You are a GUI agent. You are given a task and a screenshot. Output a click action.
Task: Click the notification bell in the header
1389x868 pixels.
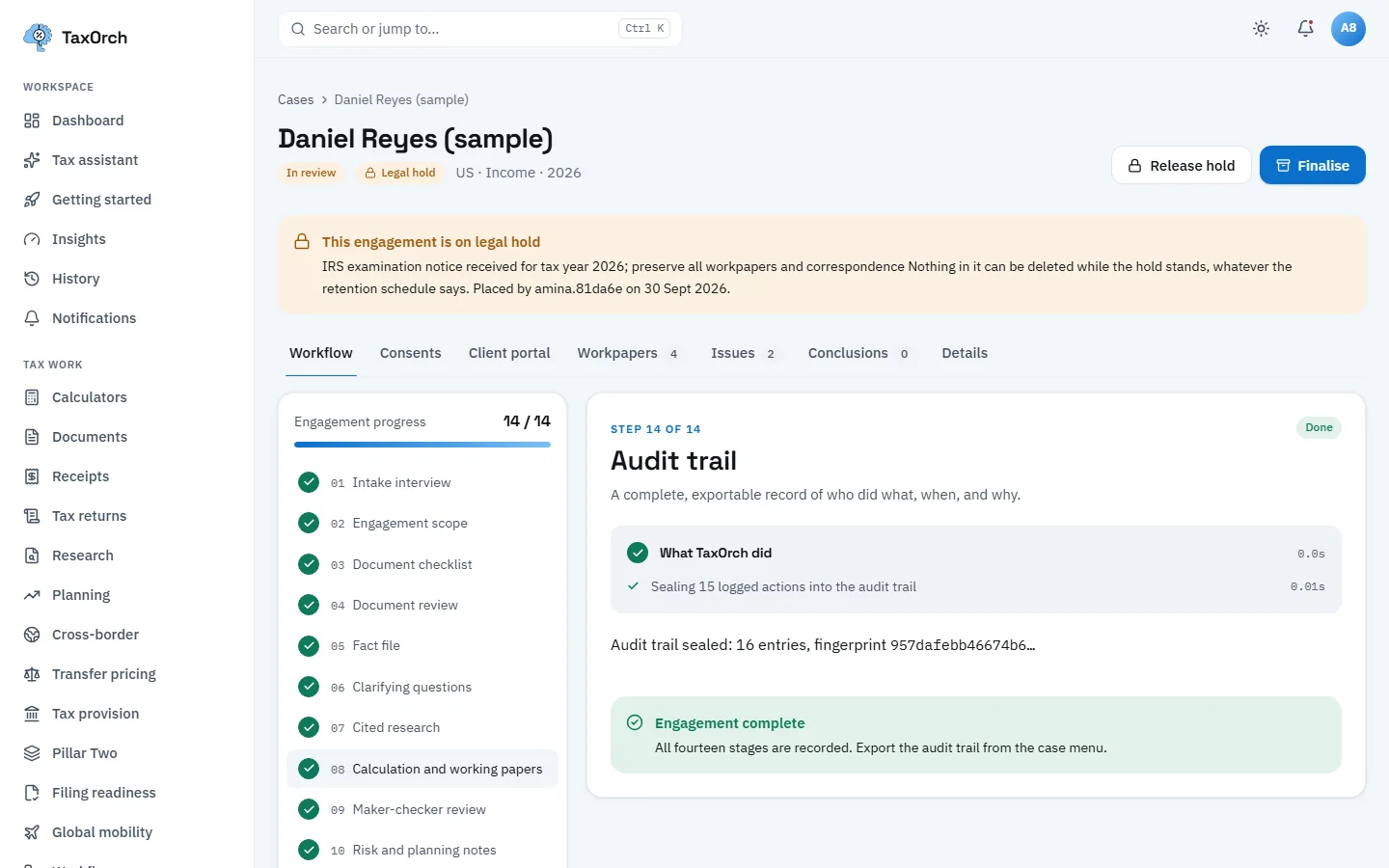1305,29
